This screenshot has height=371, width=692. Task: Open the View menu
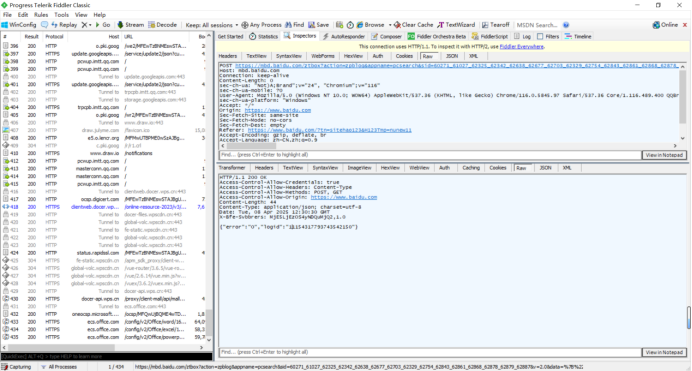pos(81,15)
